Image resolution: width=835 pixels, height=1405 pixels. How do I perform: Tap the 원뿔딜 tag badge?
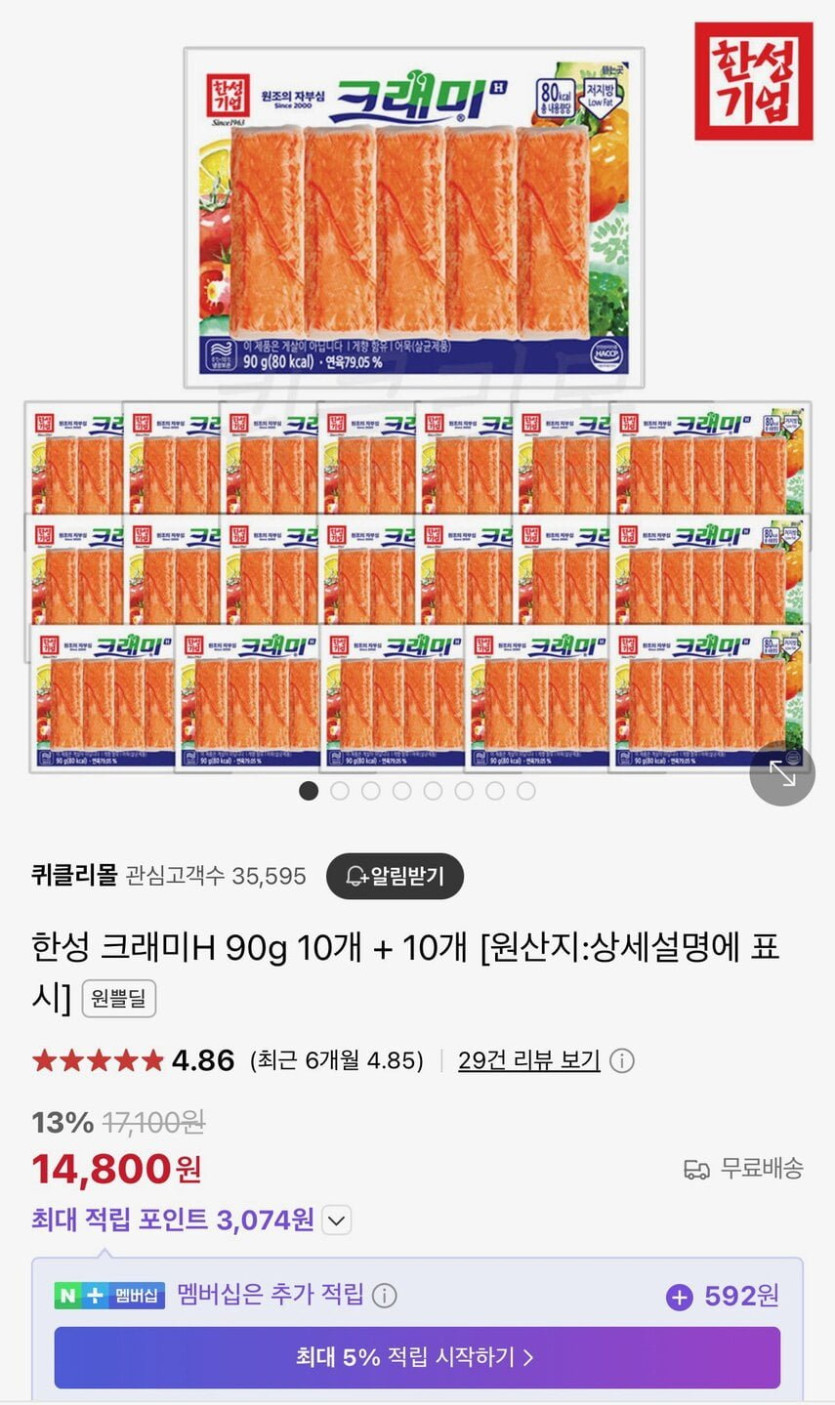[119, 998]
